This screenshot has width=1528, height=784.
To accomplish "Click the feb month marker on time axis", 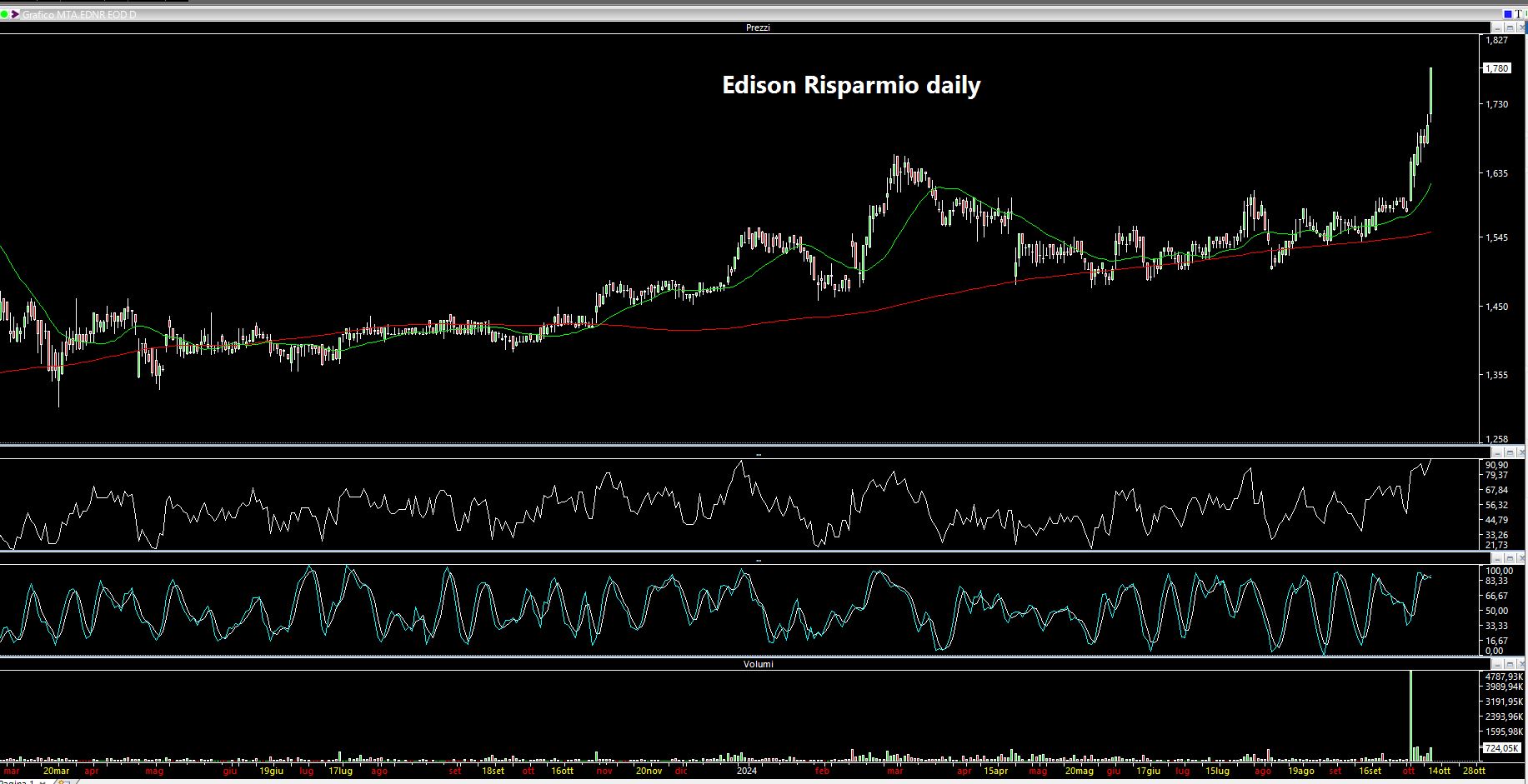I will [x=822, y=771].
